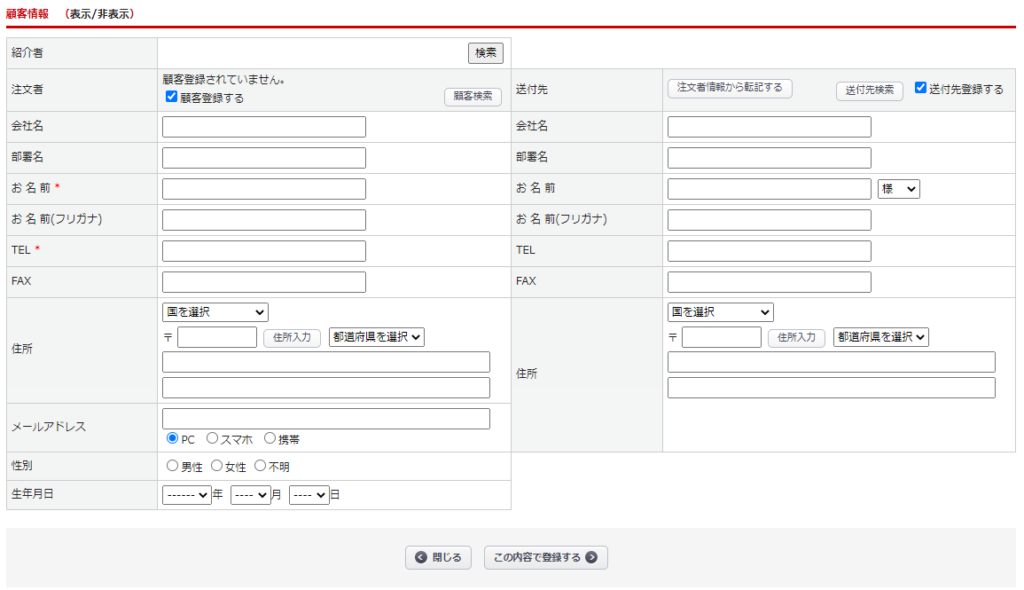Viewport: 1024px width, 590px height.
Task: Select the スマホ radio button
Action: pos(212,438)
